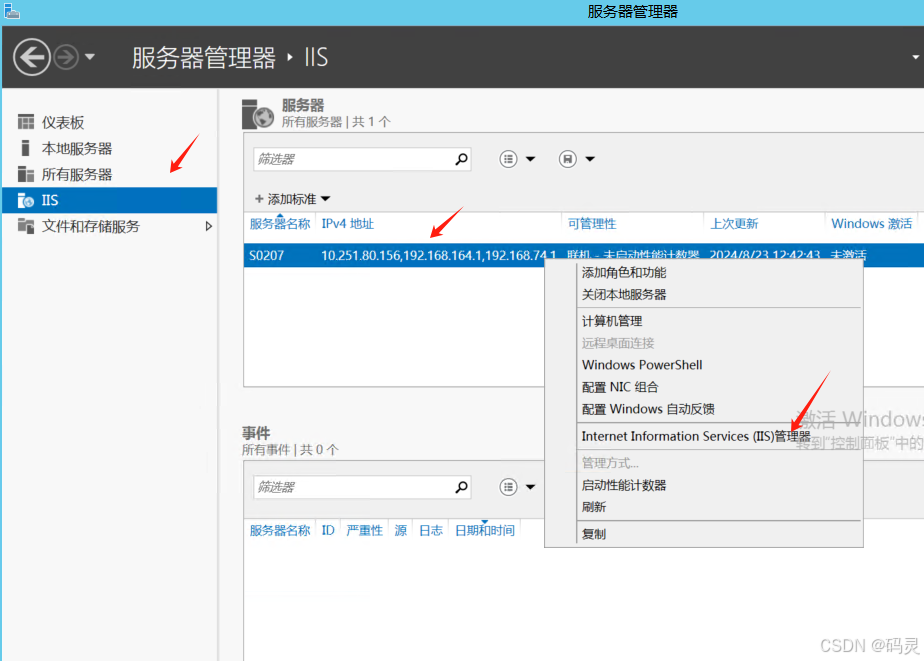This screenshot has height=661, width=924.
Task: Sort events by 日期和时间 column
Action: [485, 531]
